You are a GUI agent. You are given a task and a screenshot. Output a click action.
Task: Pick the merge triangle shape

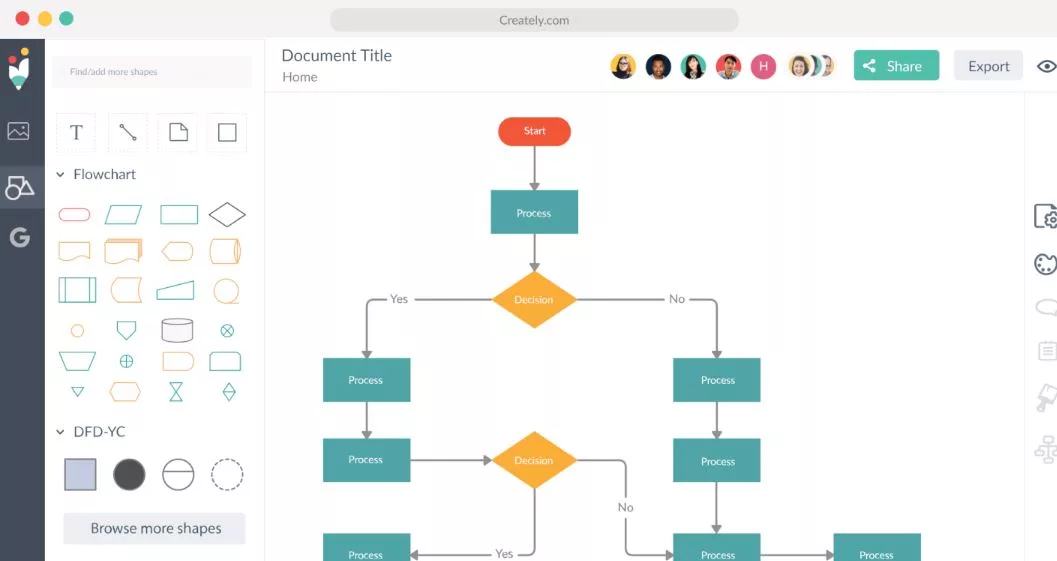point(78,392)
